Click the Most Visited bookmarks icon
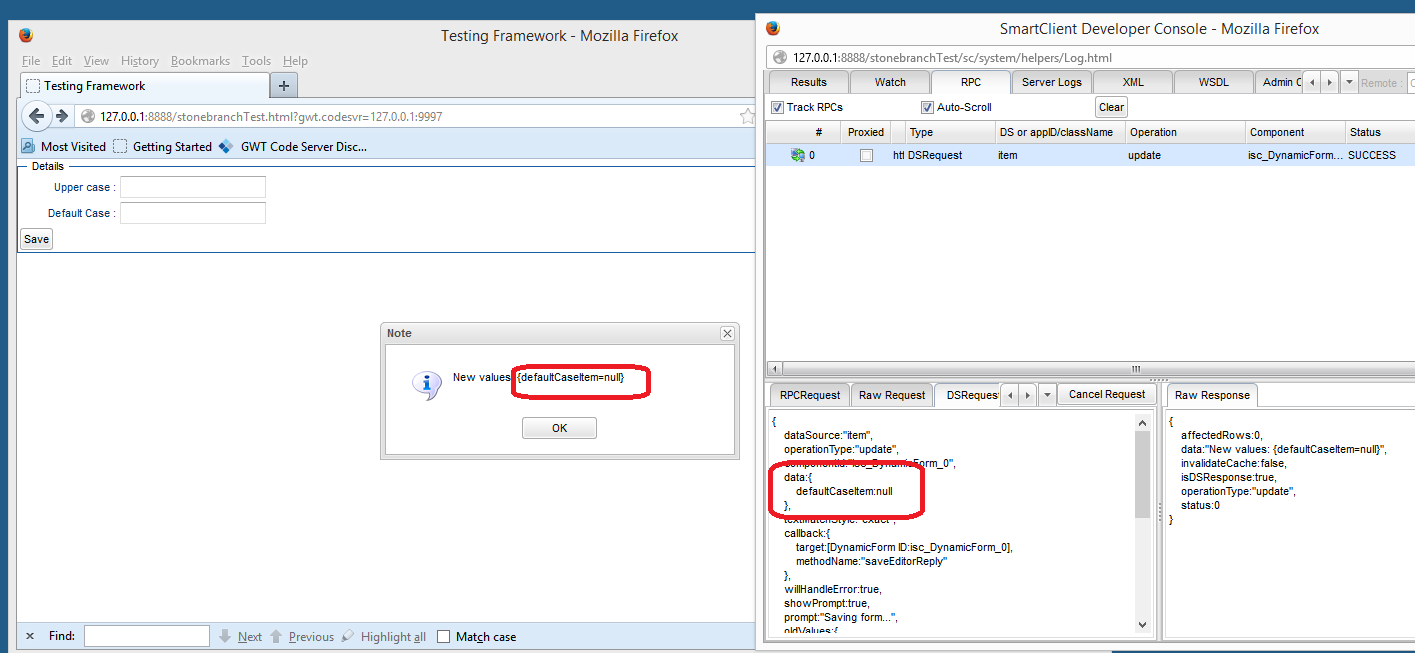The image size is (1415, 653). point(28,147)
